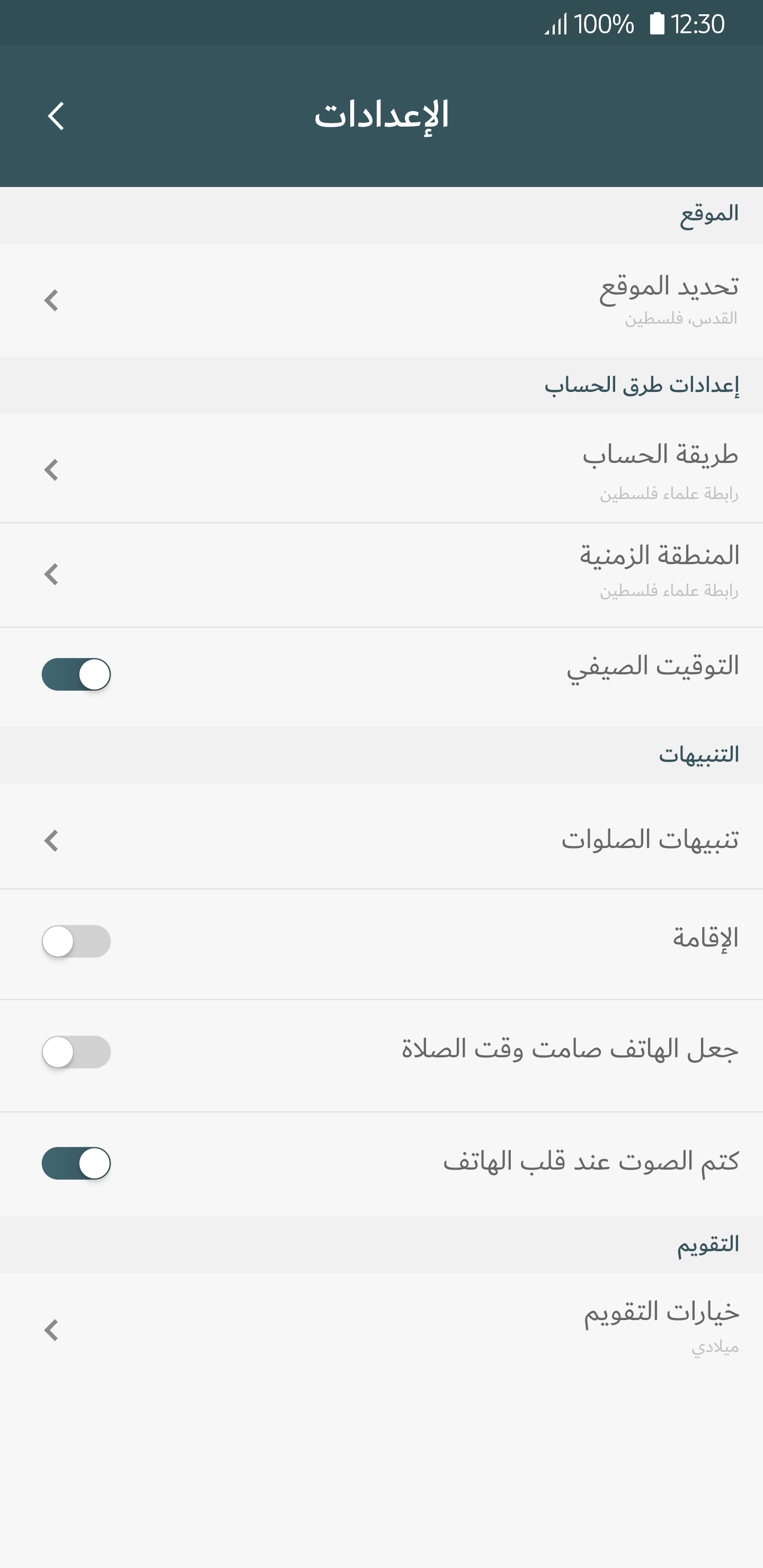Open the تحديد الموقع setting label
The image size is (763, 1568).
tap(669, 286)
